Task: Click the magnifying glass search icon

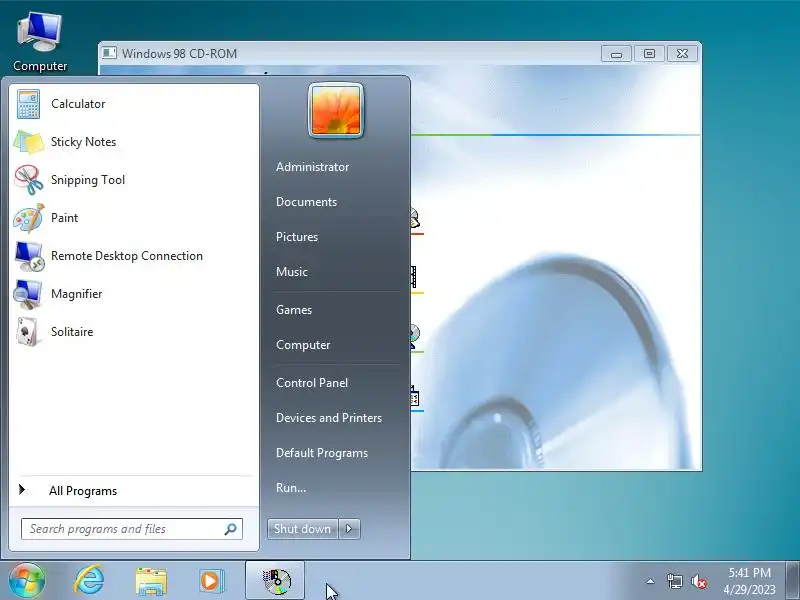Action: click(x=231, y=529)
